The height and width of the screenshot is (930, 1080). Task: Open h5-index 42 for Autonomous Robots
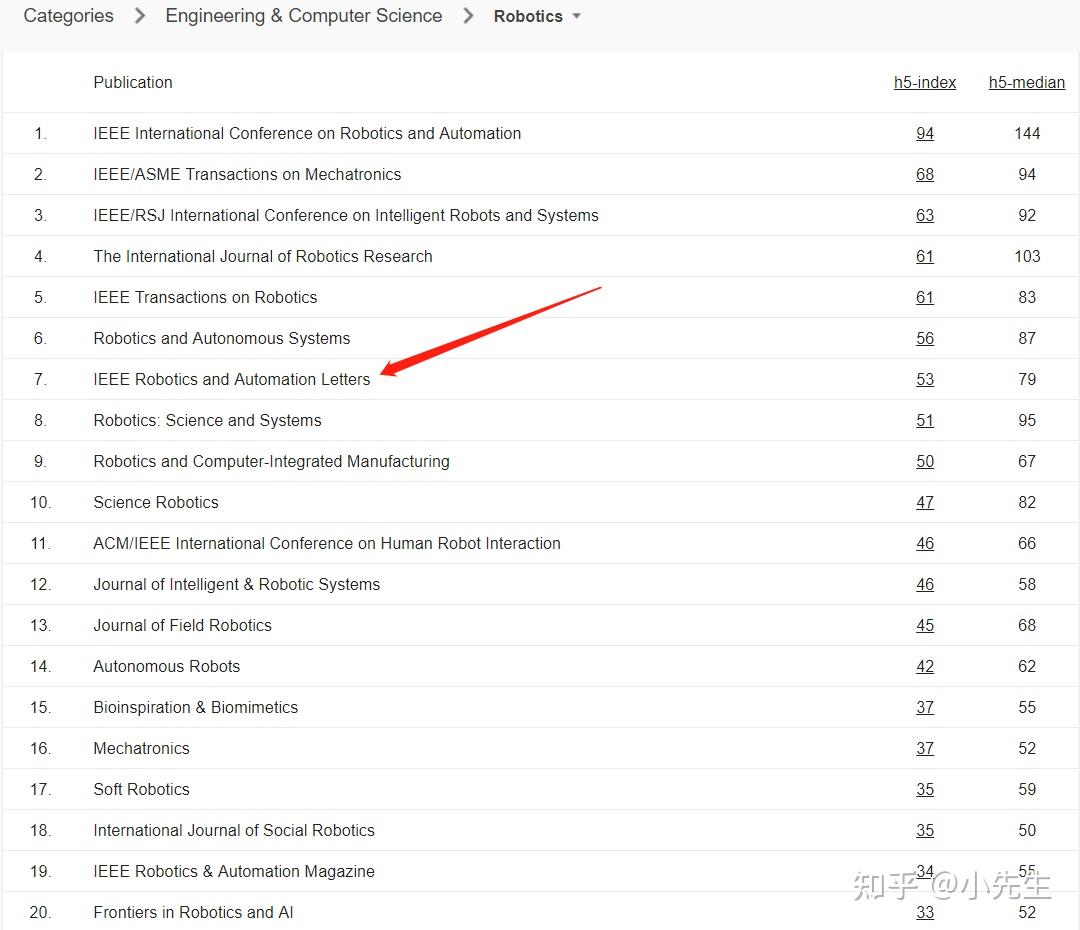coord(925,666)
